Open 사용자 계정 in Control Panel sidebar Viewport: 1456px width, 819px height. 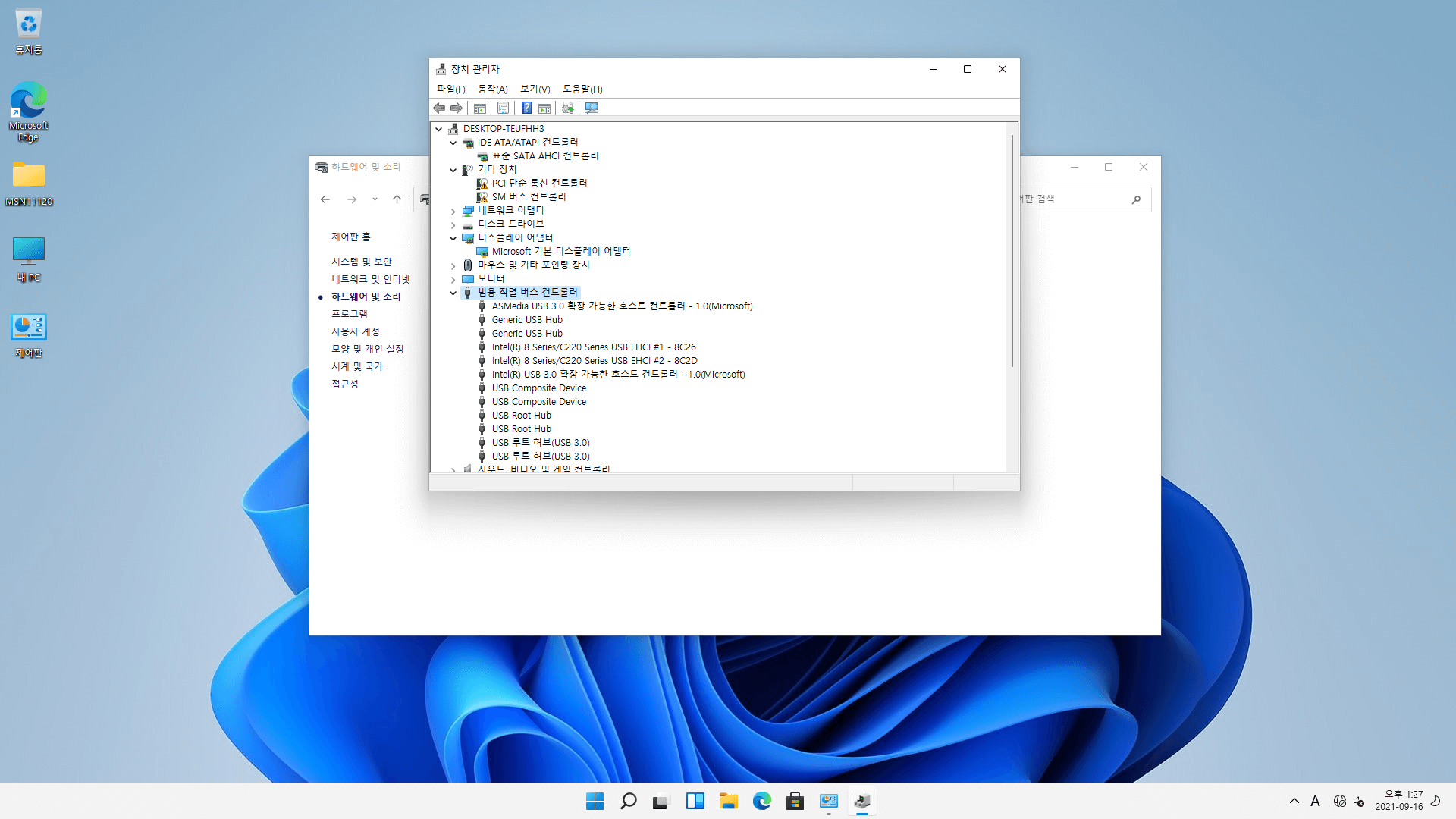[x=356, y=331]
